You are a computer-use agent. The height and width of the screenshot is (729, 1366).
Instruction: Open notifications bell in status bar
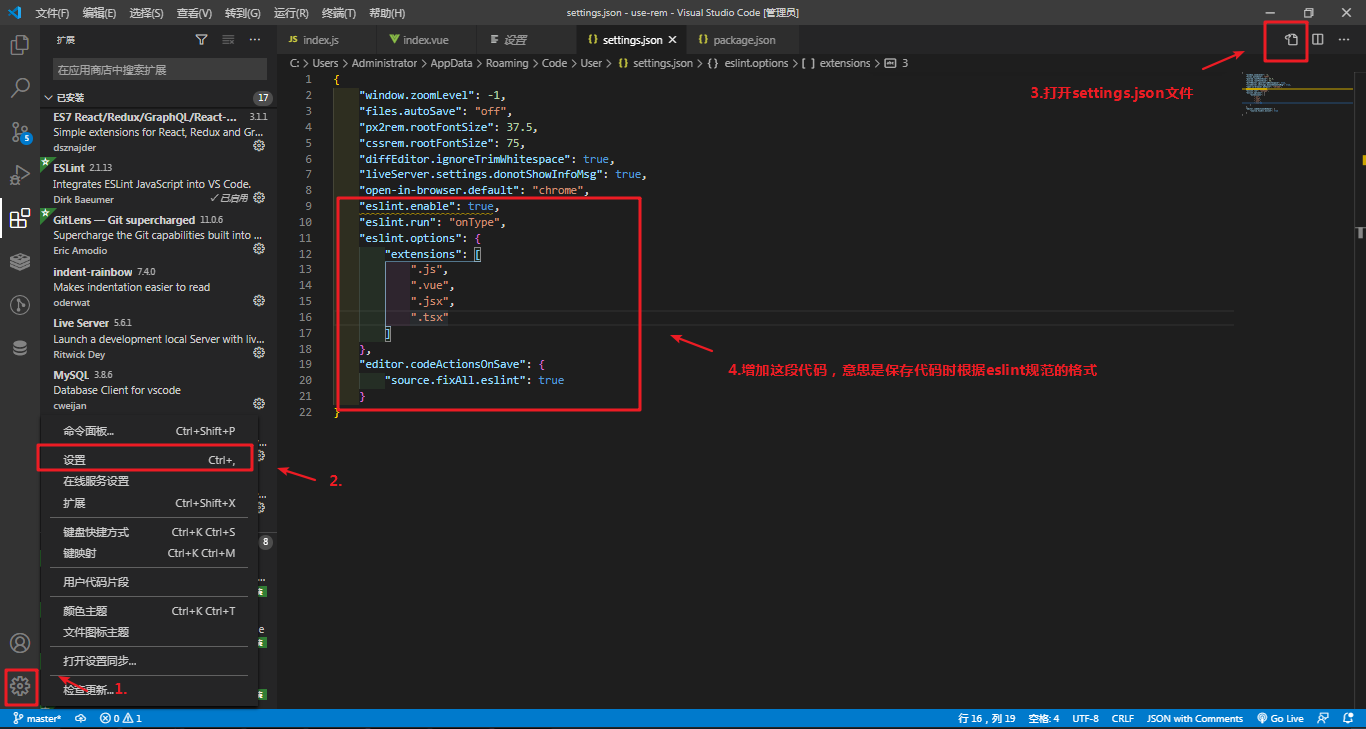point(1347,718)
